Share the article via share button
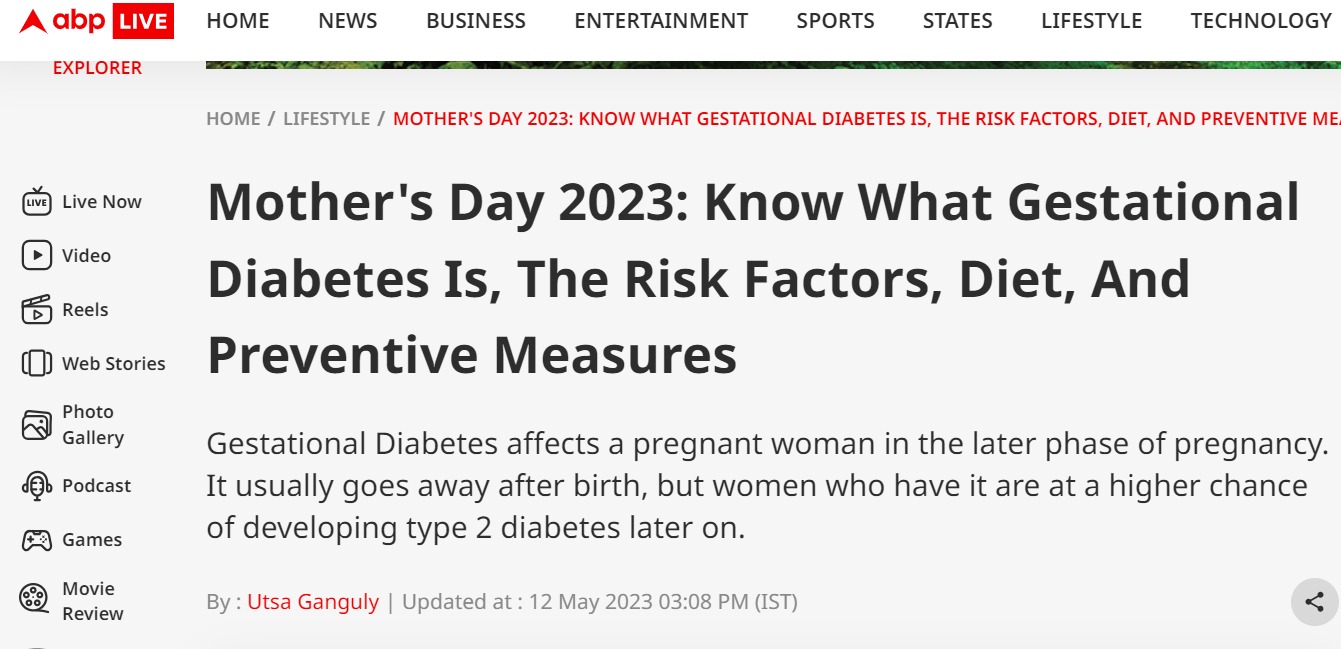 click(x=1314, y=601)
